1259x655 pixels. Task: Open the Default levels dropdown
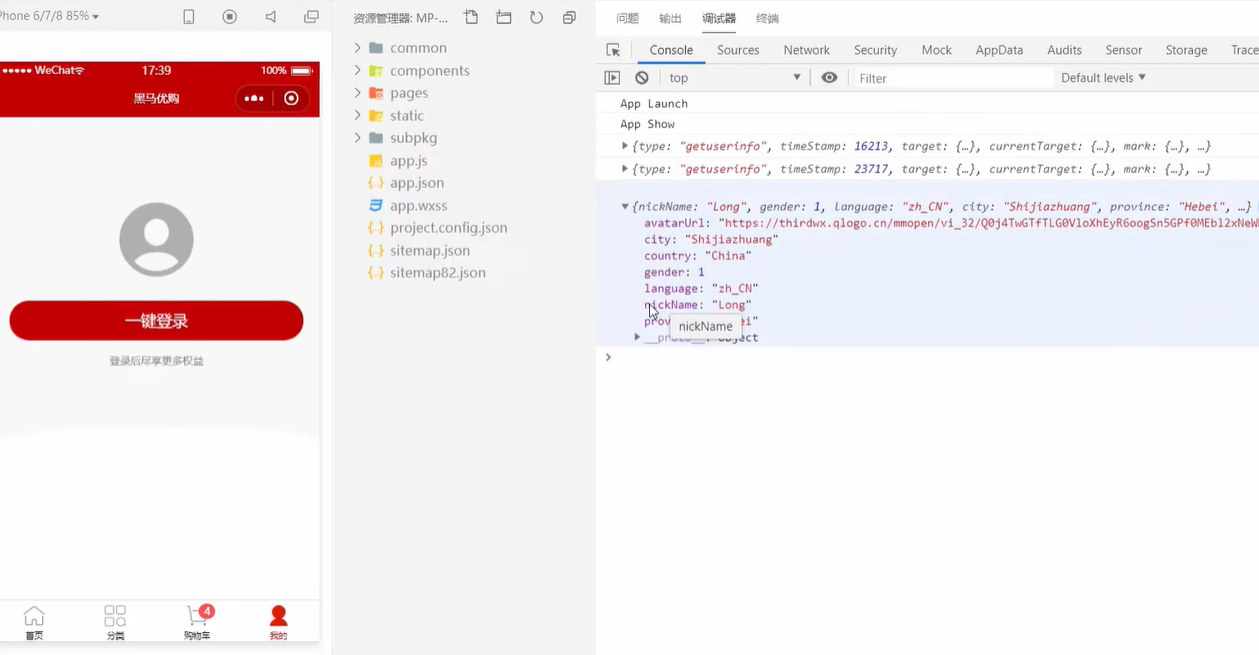tap(1103, 78)
